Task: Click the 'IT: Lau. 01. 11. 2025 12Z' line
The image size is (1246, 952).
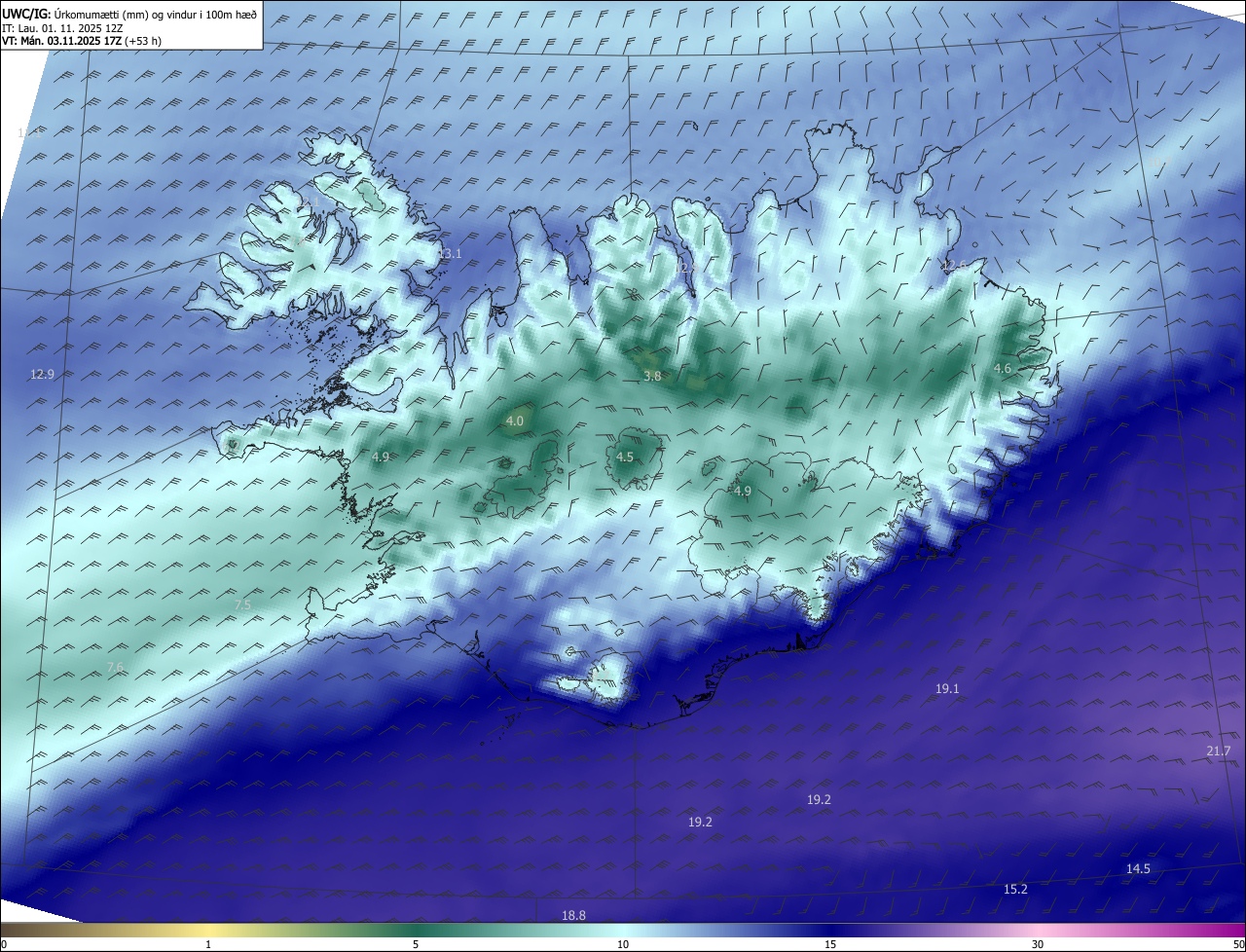Action: [62, 27]
